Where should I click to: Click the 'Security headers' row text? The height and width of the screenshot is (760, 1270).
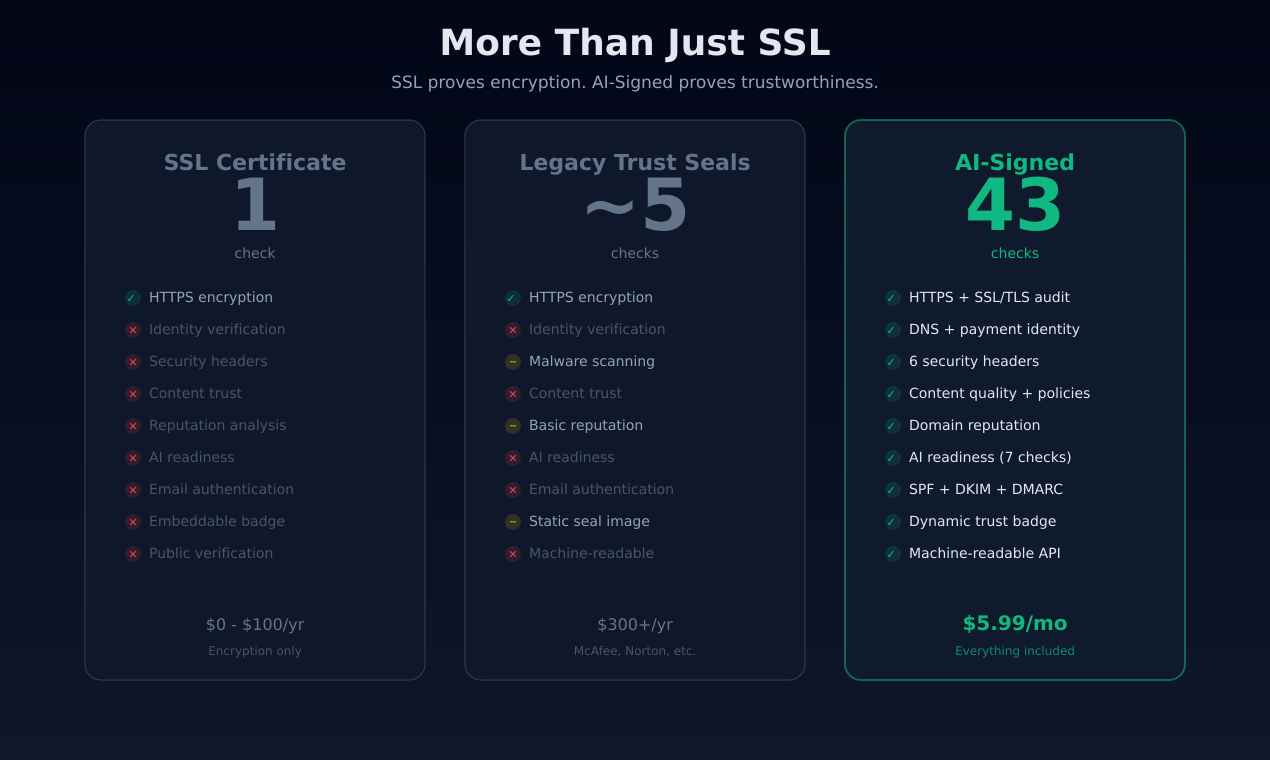[x=208, y=362]
